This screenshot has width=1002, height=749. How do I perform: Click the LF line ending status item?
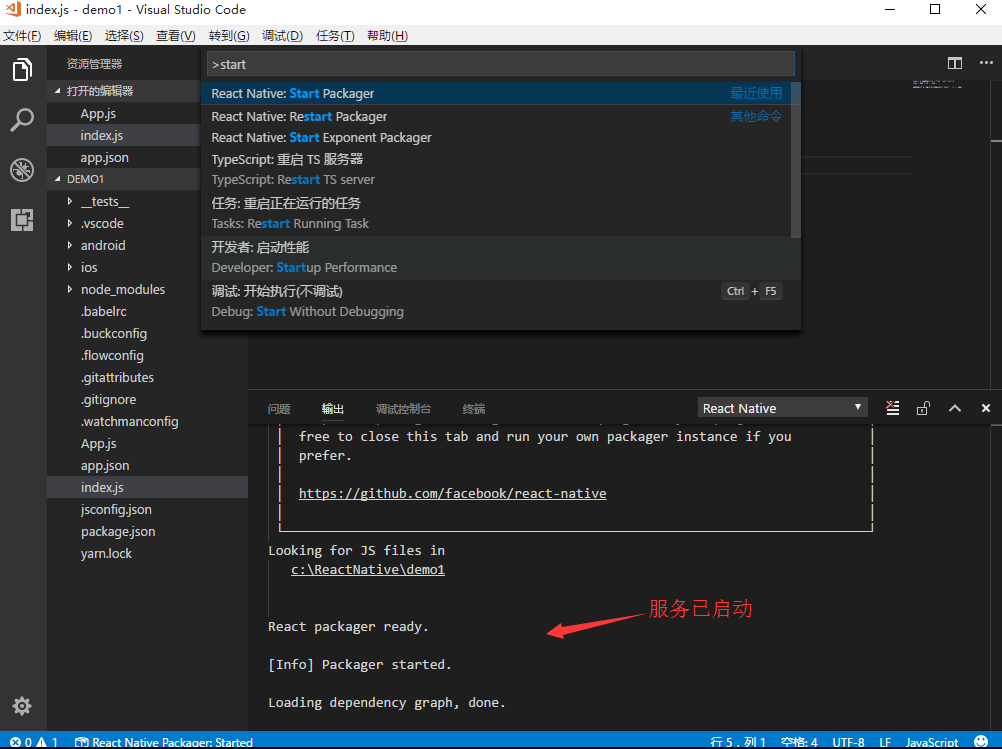point(885,742)
